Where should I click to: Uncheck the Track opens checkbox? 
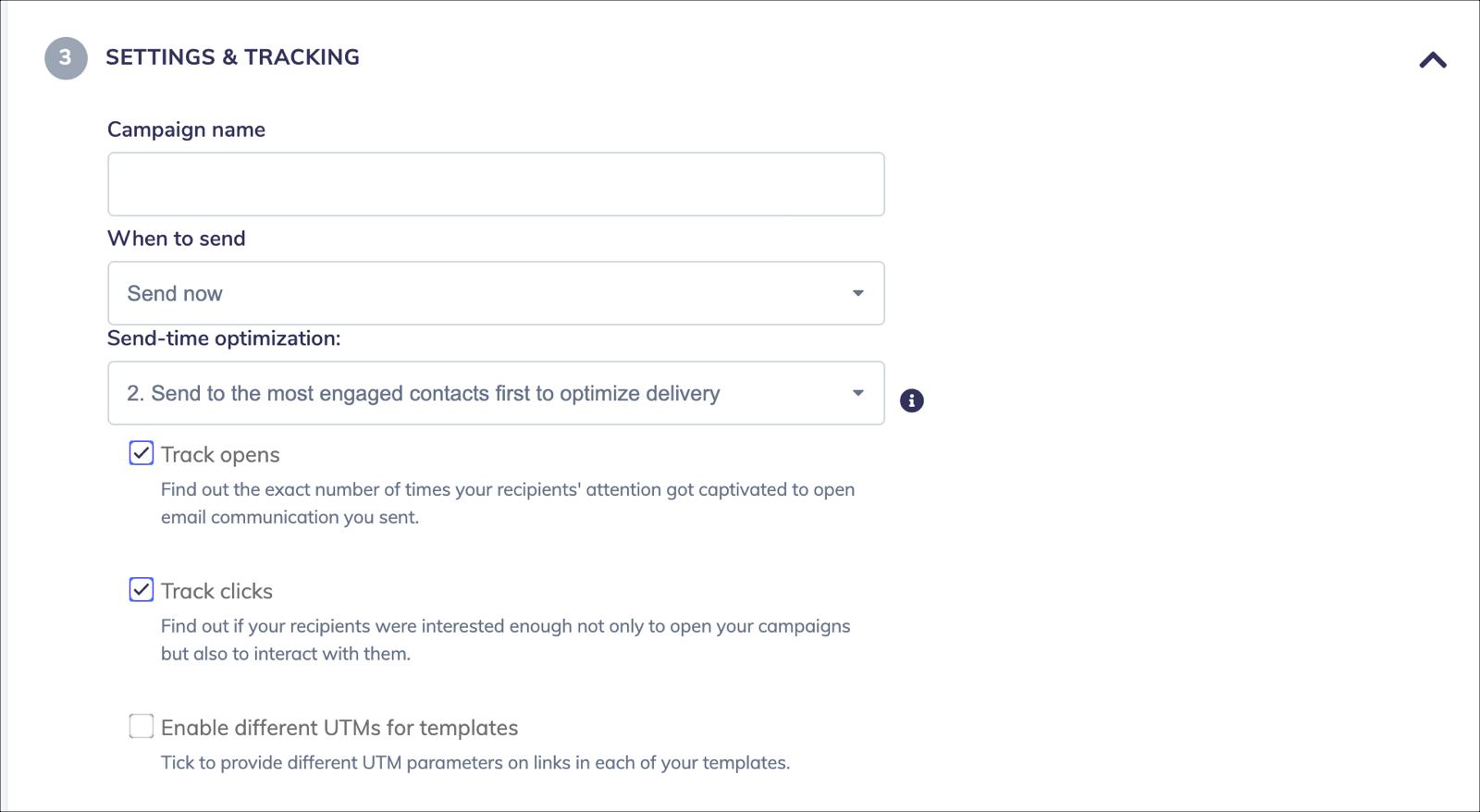click(142, 453)
